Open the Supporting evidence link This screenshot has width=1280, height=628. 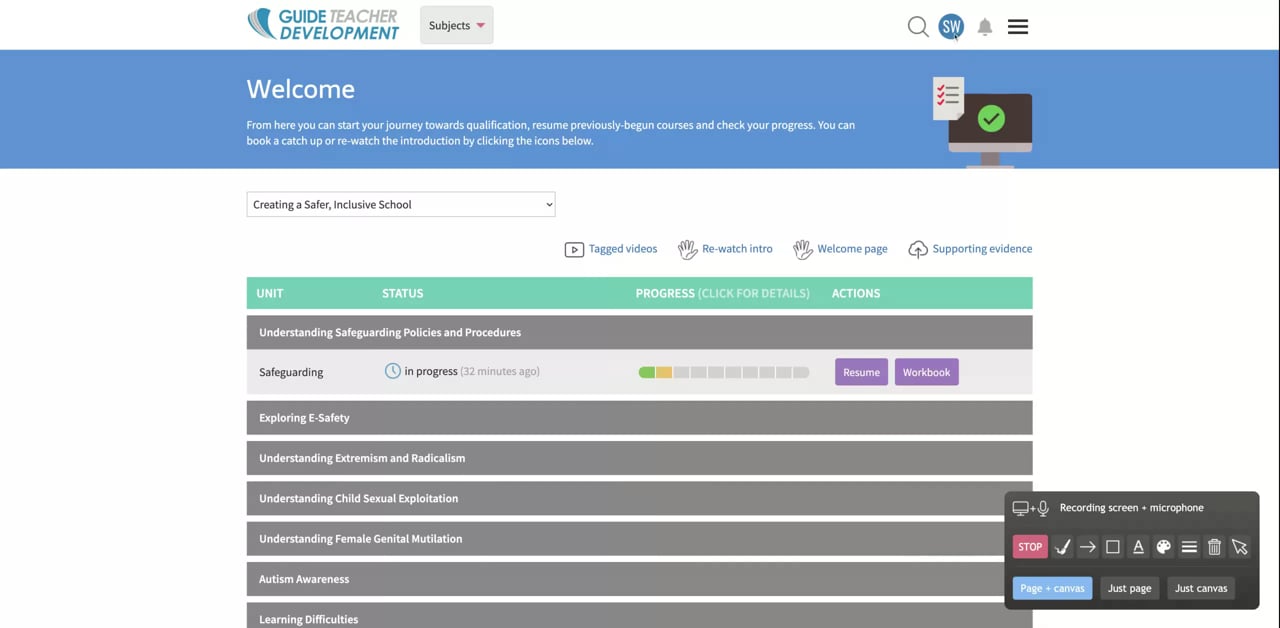[x=982, y=249]
